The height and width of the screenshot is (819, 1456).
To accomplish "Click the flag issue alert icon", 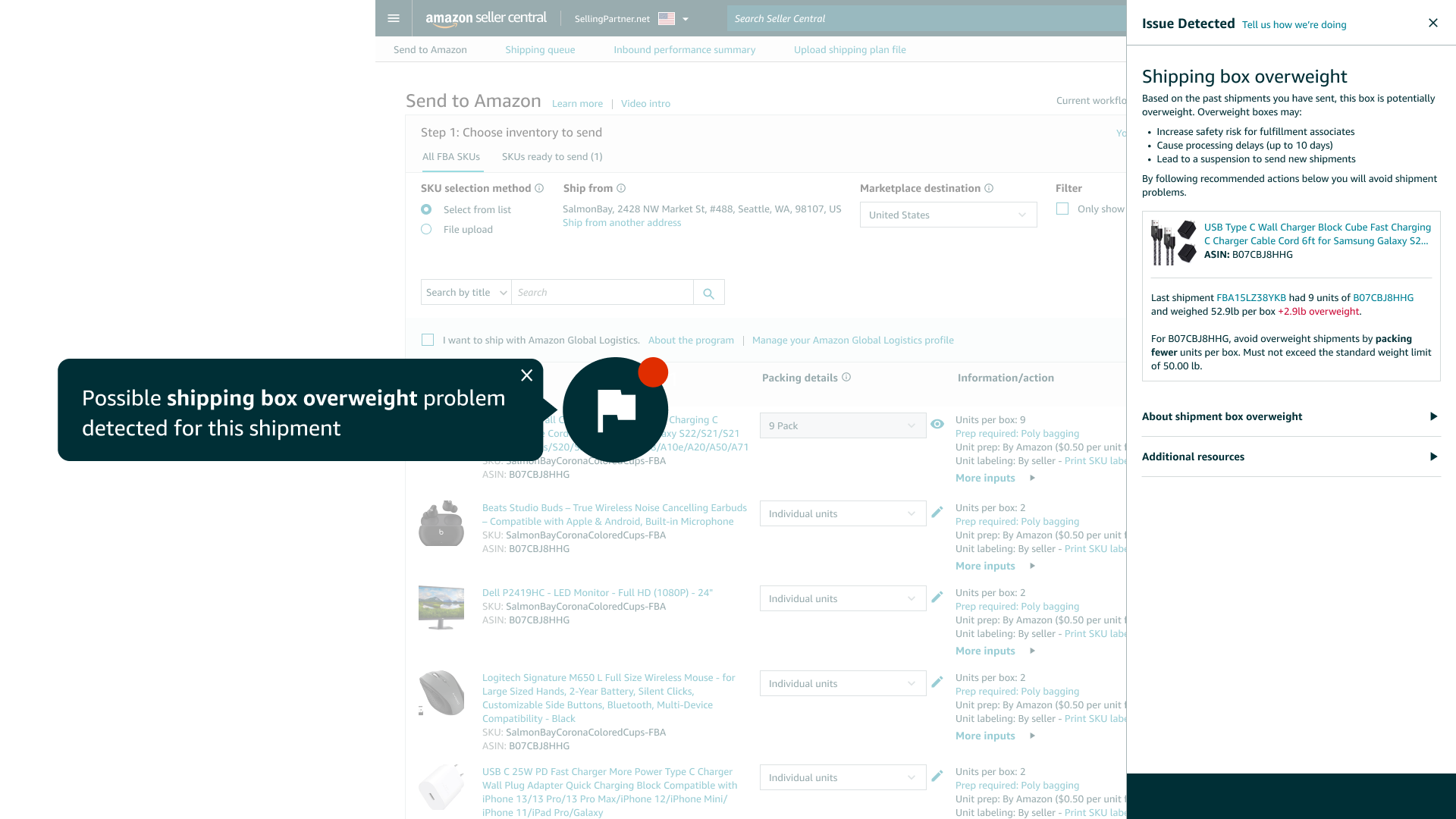I will coord(615,409).
